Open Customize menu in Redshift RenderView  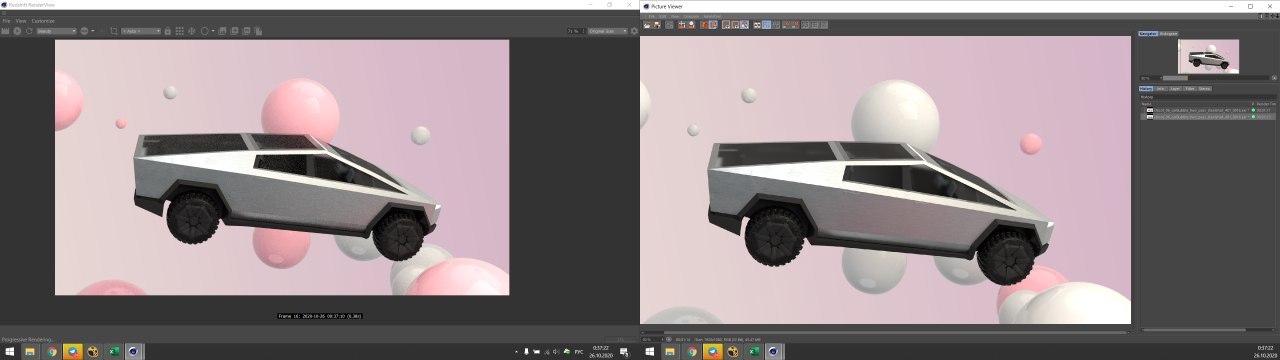click(x=43, y=21)
